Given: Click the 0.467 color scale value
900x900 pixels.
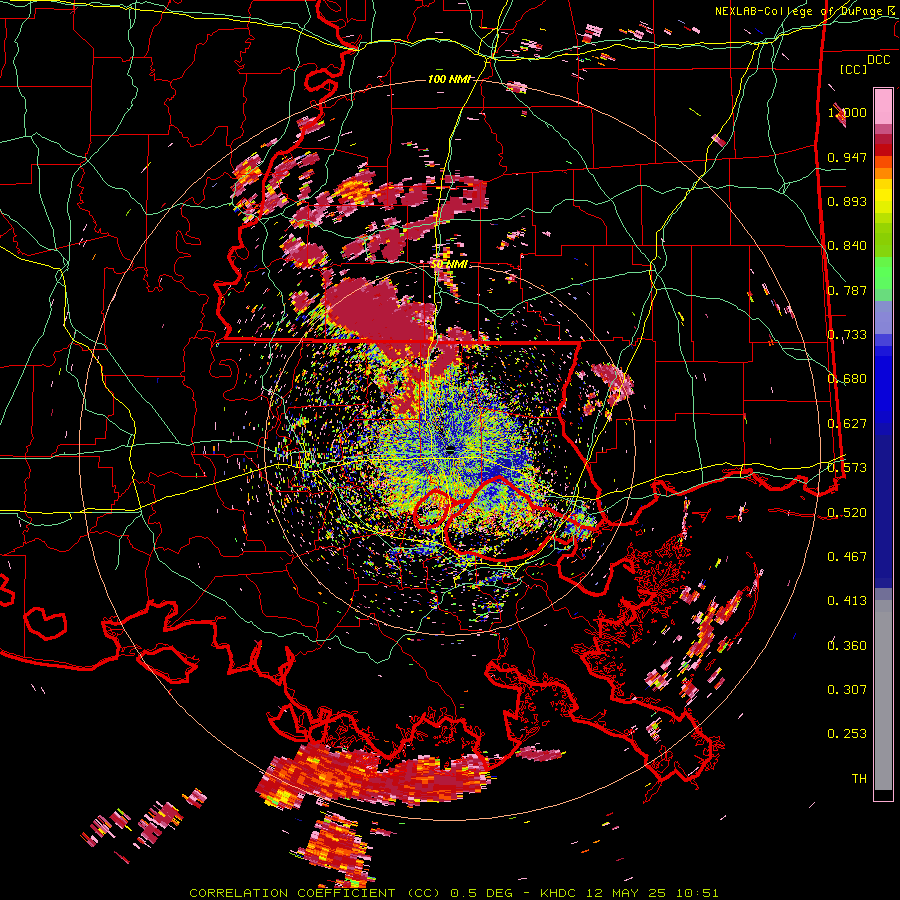Looking at the screenshot, I should (847, 557).
